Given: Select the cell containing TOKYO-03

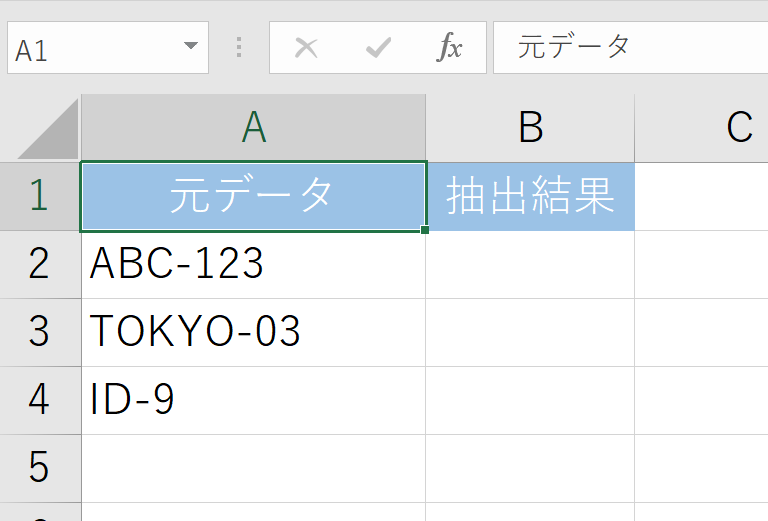Looking at the screenshot, I should [253, 332].
